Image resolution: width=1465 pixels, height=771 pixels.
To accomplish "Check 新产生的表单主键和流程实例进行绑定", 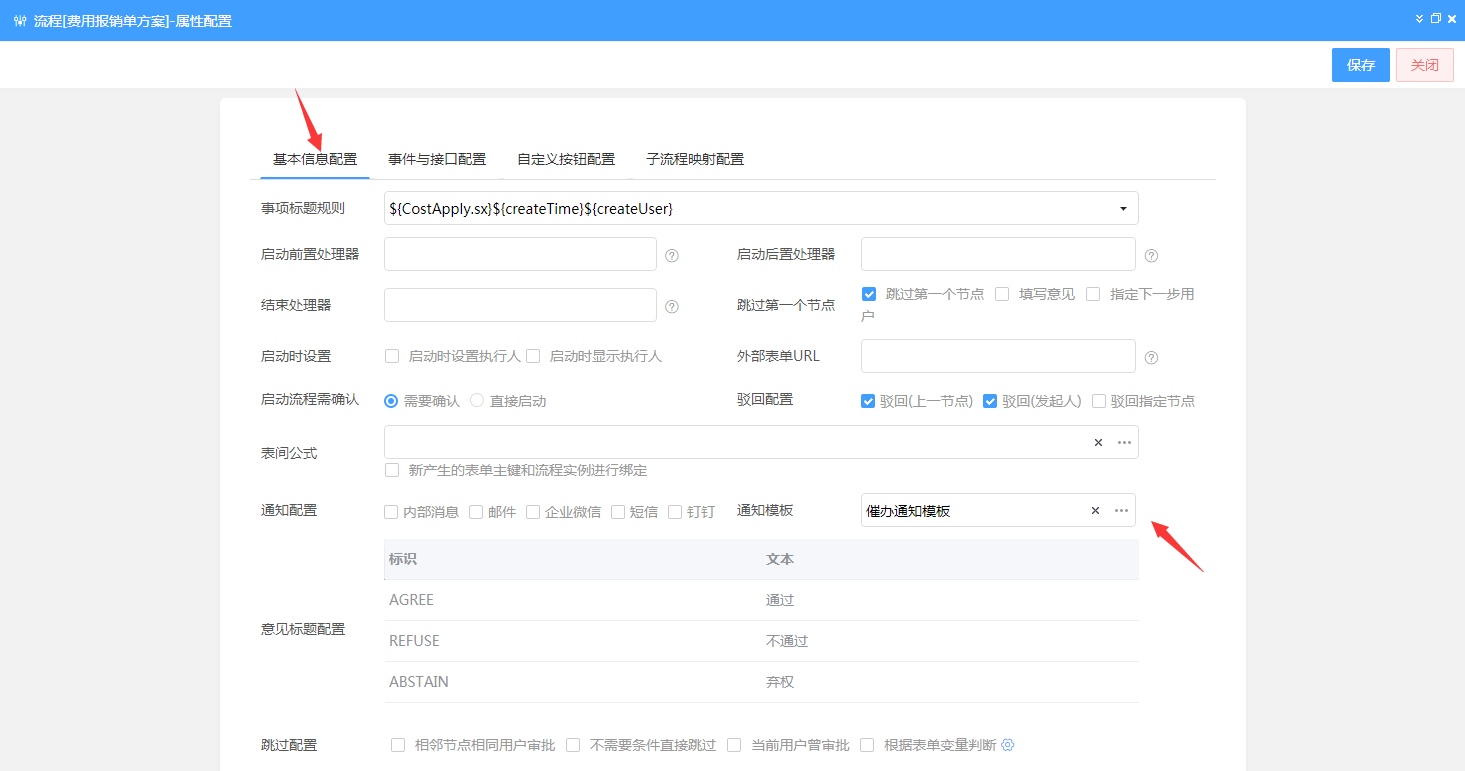I will tap(392, 470).
